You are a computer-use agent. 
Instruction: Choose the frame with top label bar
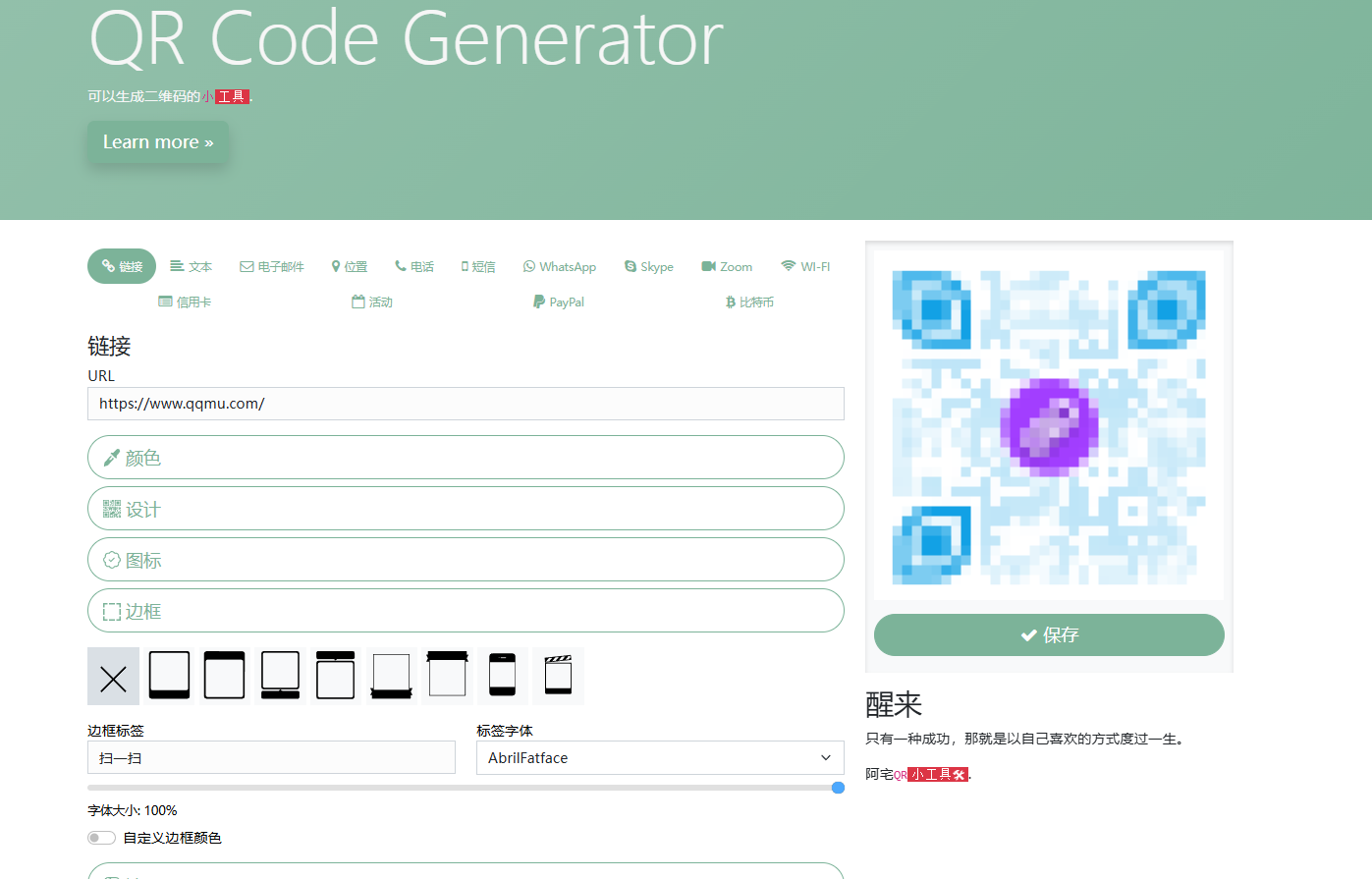[x=225, y=676]
